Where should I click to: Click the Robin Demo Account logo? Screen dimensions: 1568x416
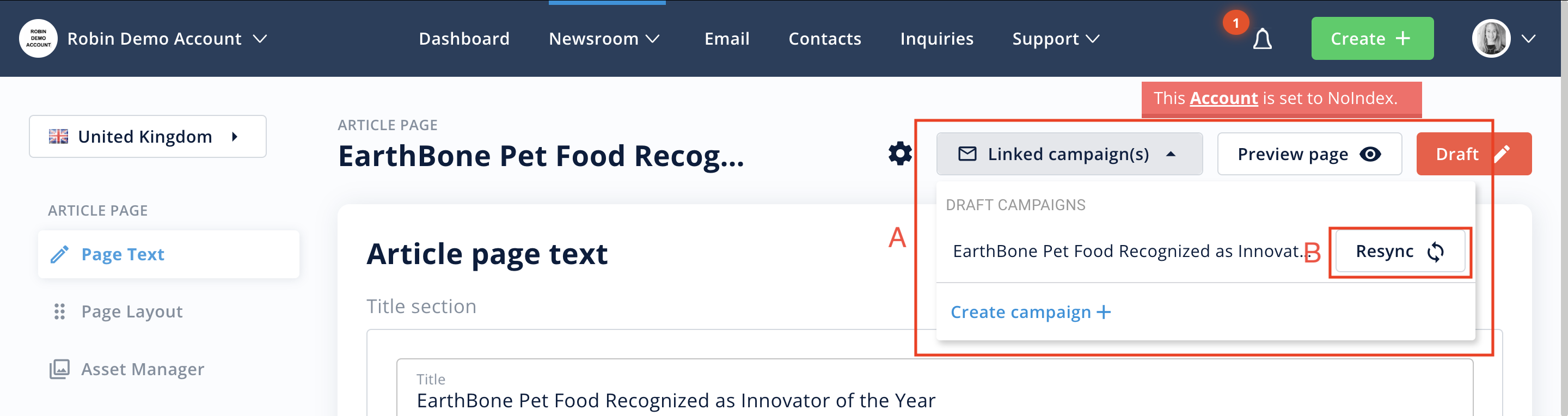38,38
